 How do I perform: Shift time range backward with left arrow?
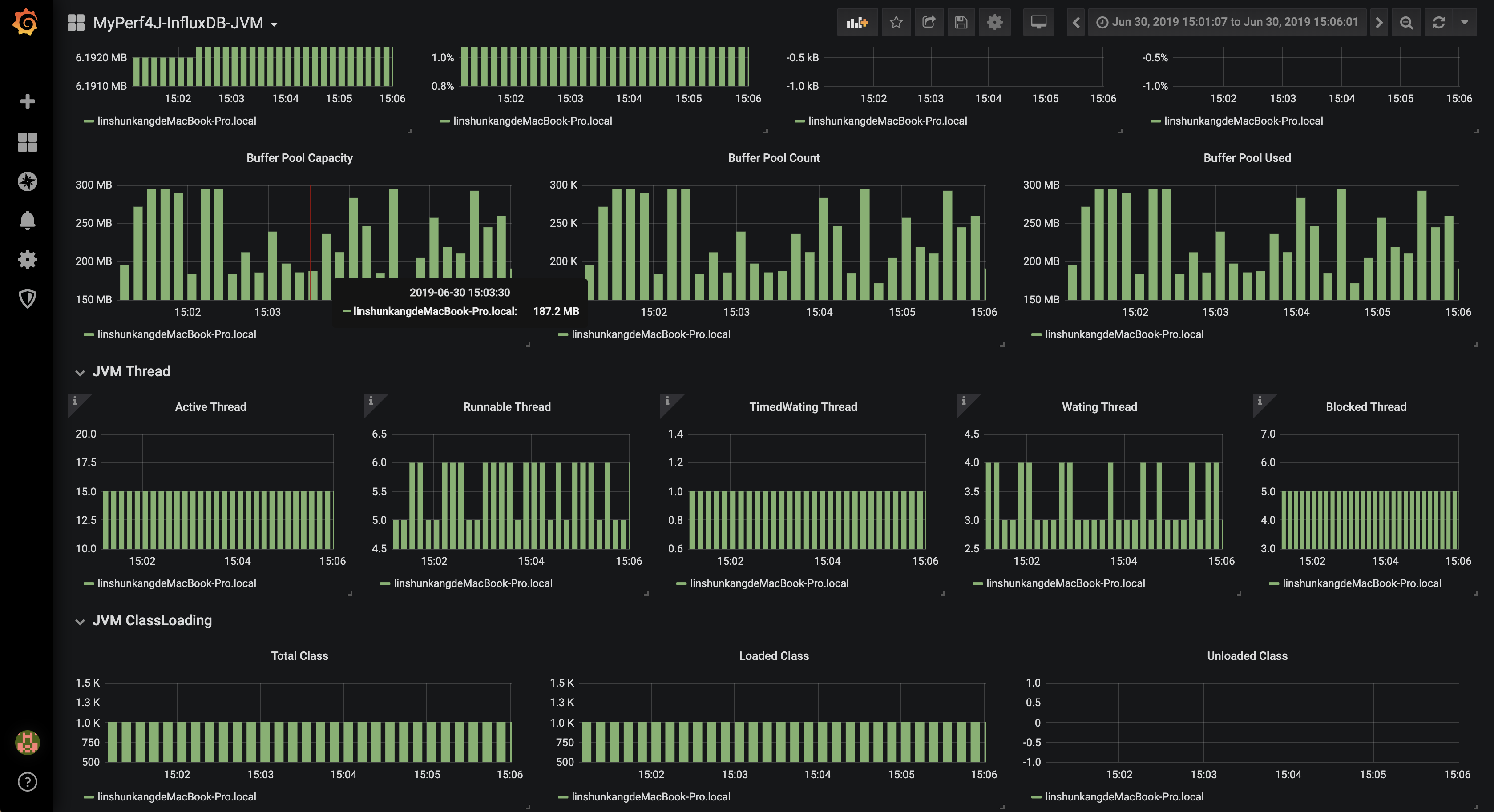click(x=1076, y=23)
